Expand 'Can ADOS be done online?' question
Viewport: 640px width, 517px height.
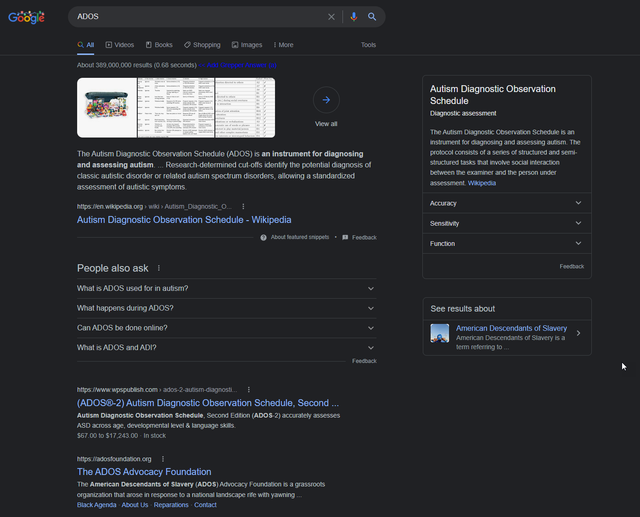tap(227, 328)
